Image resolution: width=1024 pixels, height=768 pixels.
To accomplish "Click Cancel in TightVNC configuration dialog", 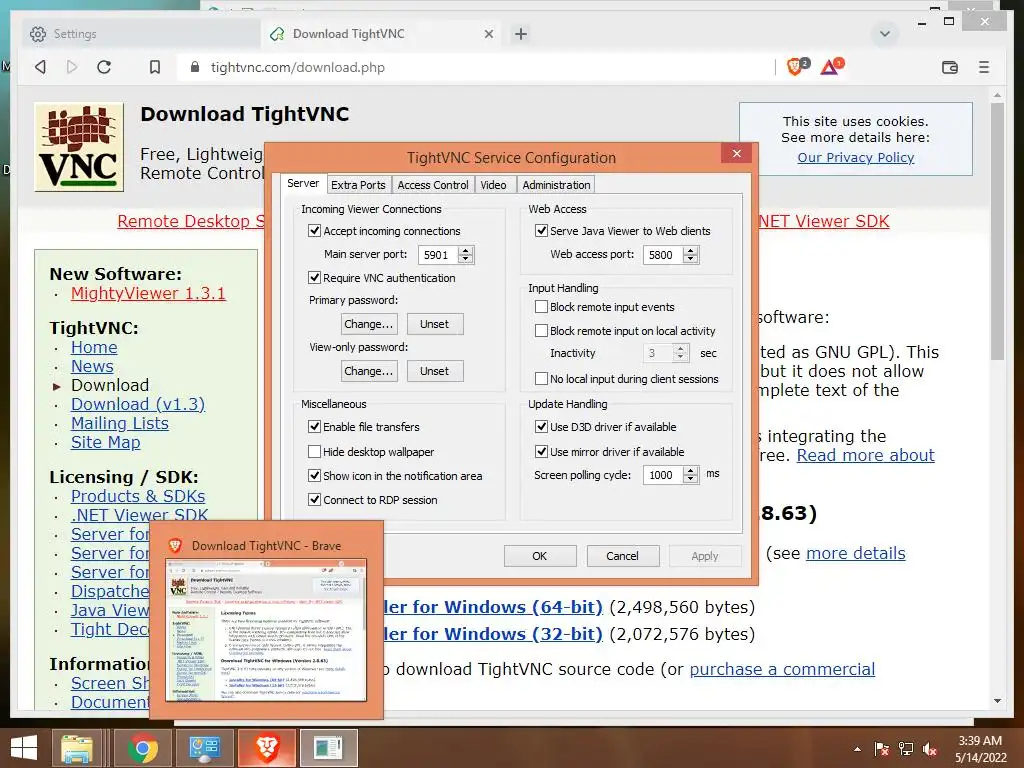I will pos(622,556).
